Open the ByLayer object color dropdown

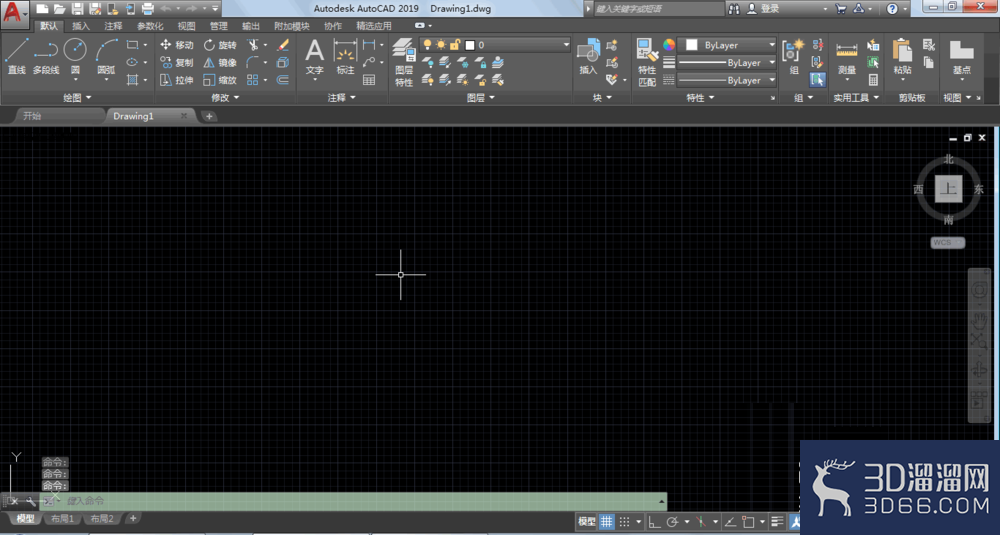pos(728,45)
